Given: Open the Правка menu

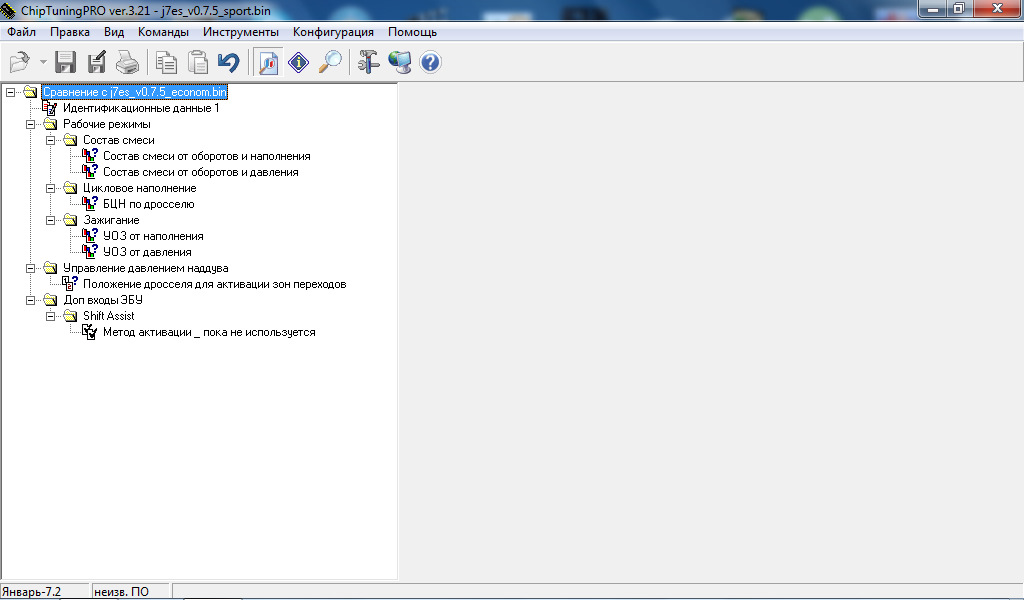Looking at the screenshot, I should click(70, 32).
